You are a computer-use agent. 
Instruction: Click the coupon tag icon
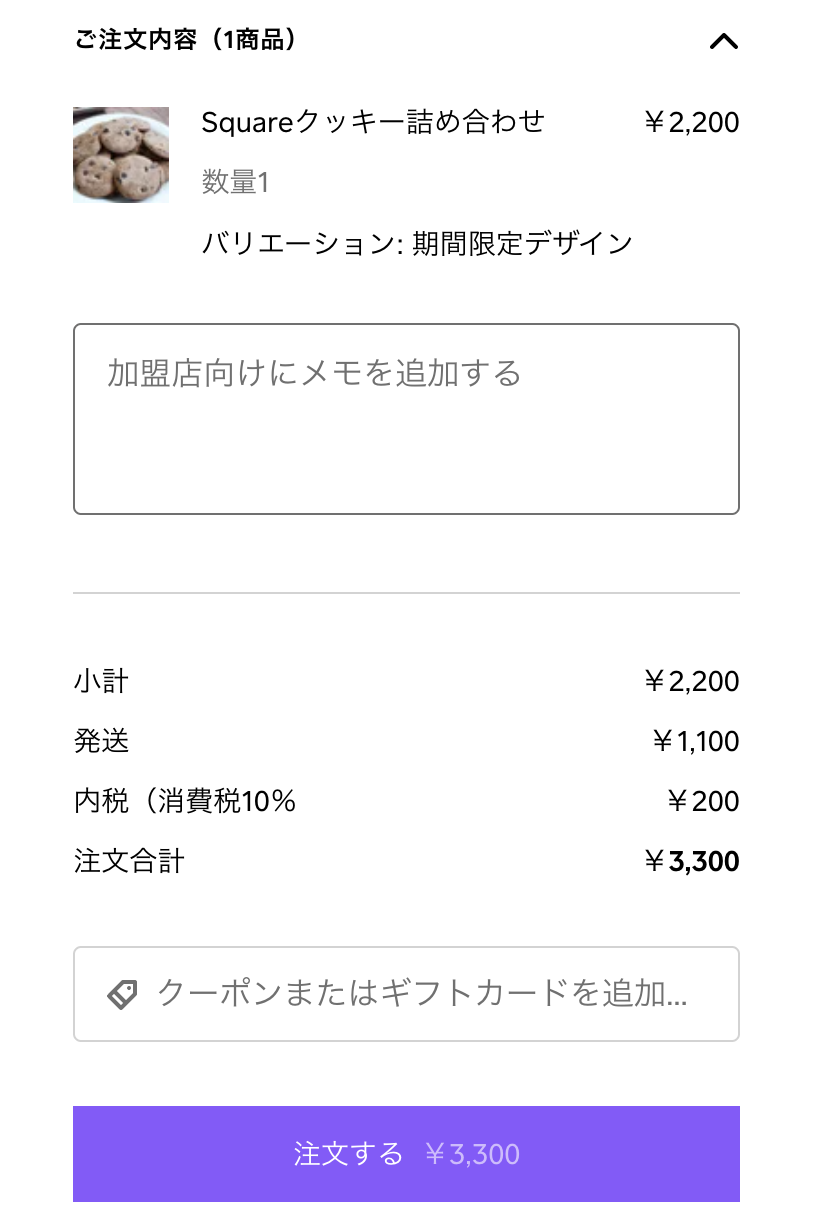pyautogui.click(x=122, y=994)
